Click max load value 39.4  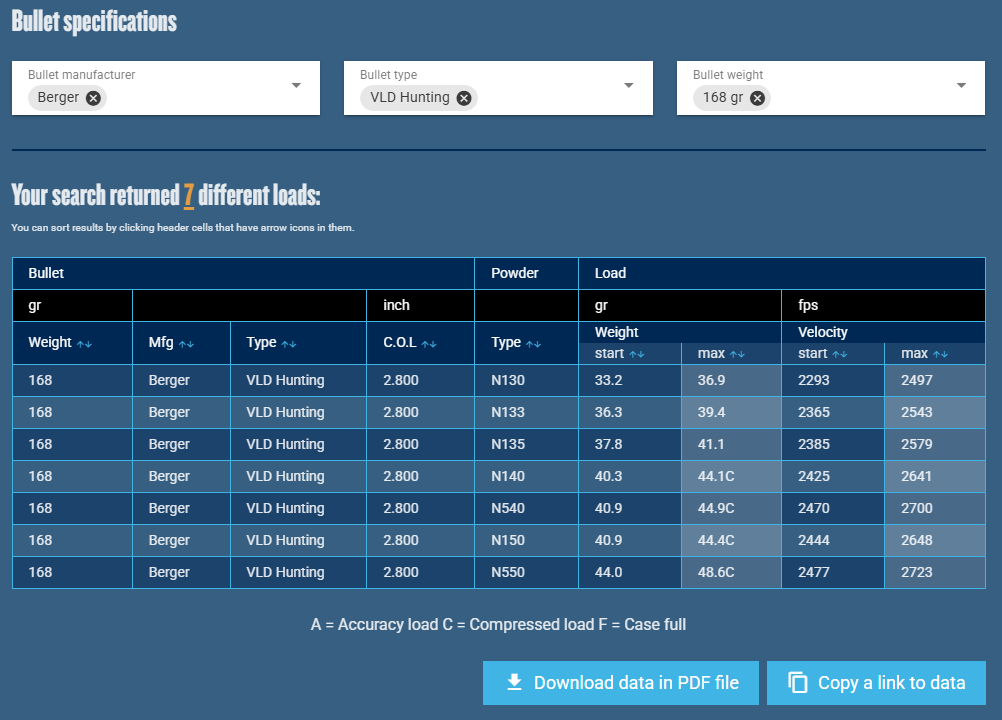click(x=711, y=413)
